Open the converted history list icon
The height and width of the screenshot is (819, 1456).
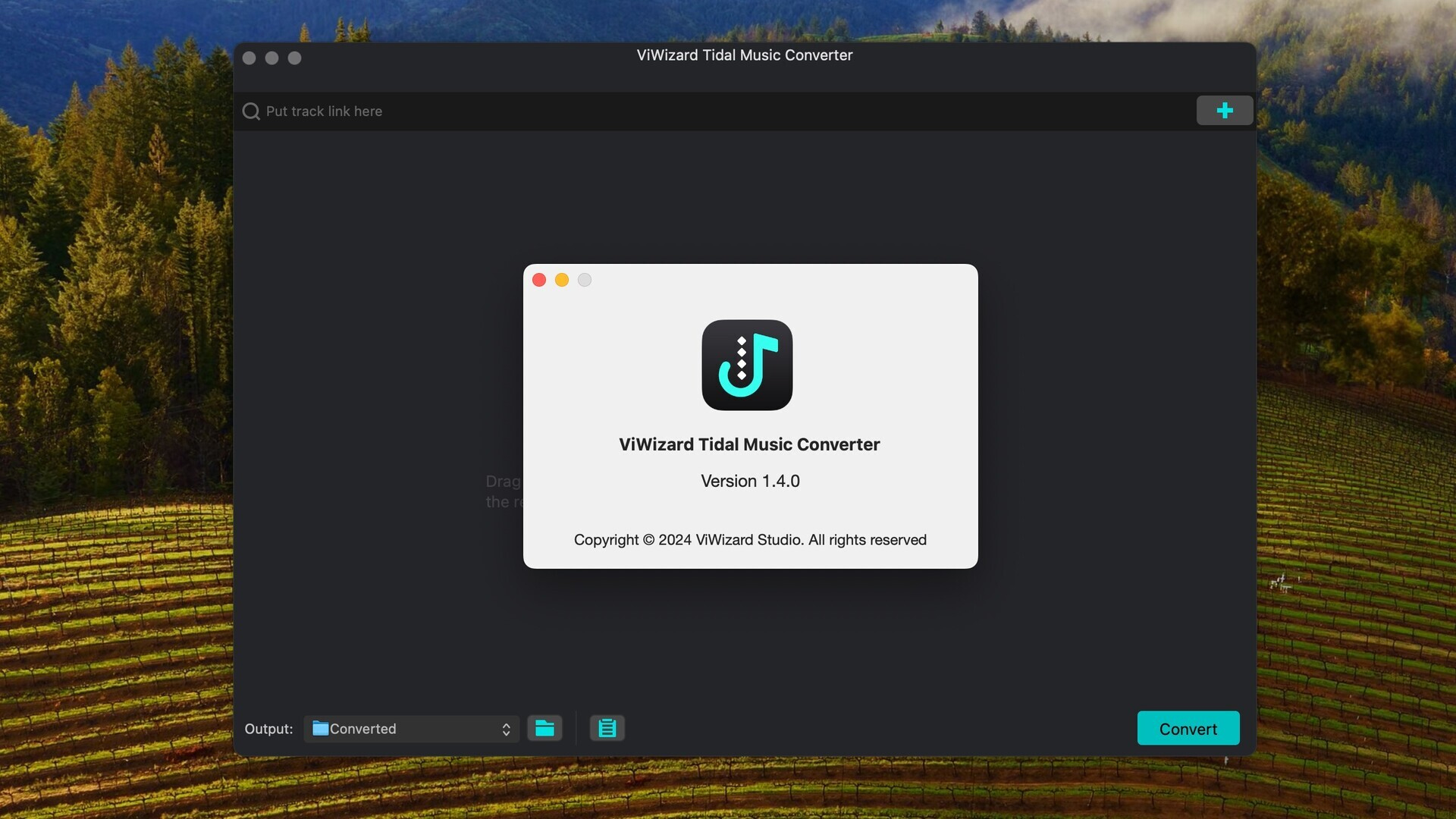(x=607, y=728)
